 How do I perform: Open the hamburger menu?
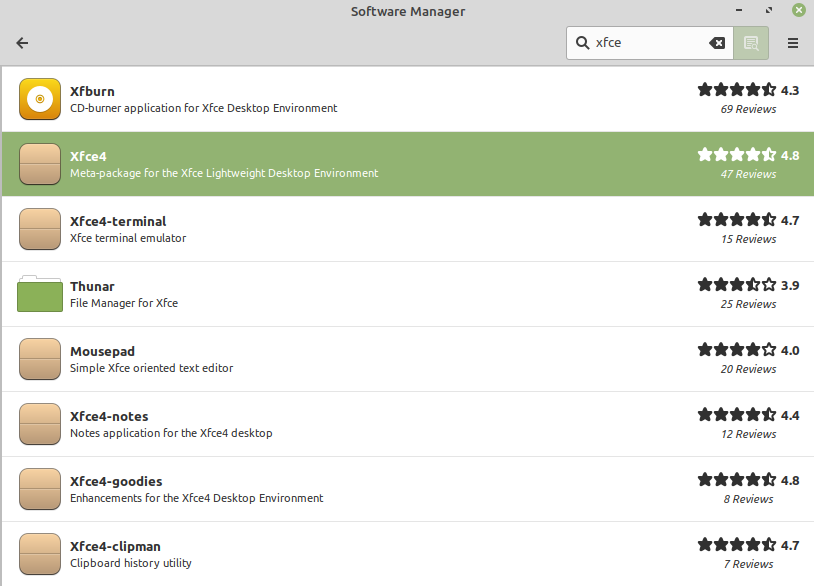(x=793, y=43)
